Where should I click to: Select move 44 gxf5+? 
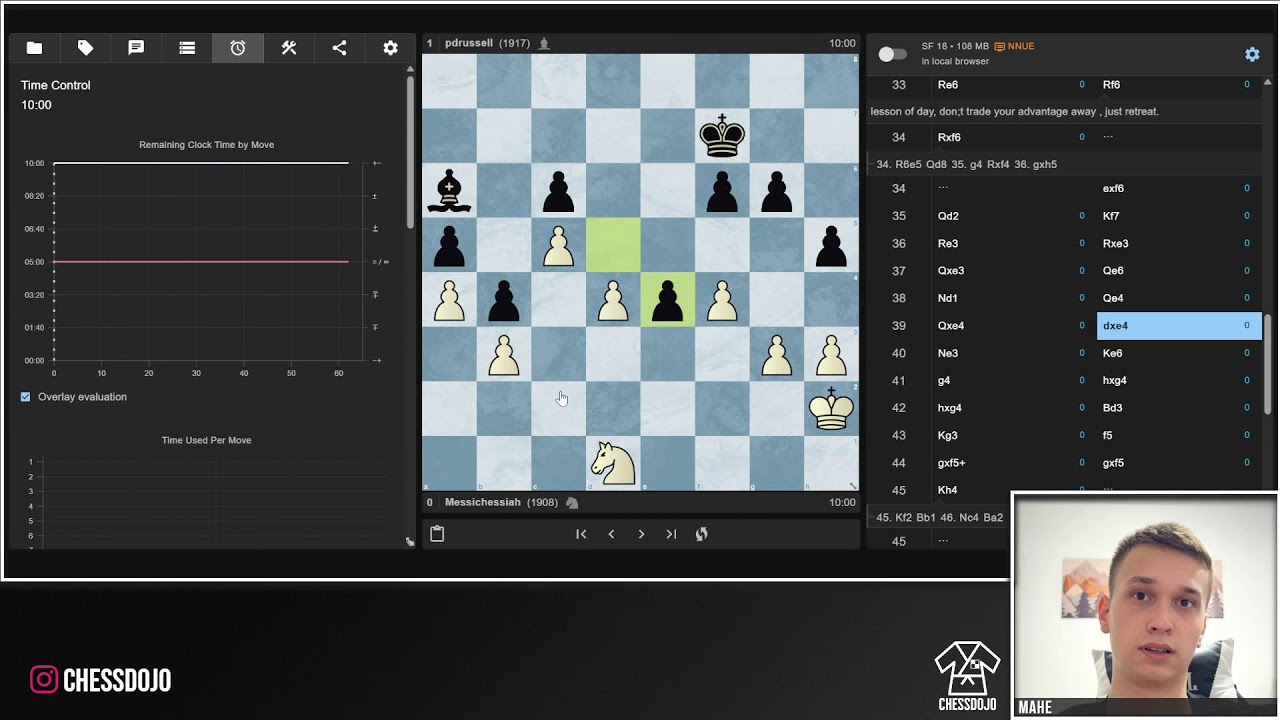click(1013, 463)
